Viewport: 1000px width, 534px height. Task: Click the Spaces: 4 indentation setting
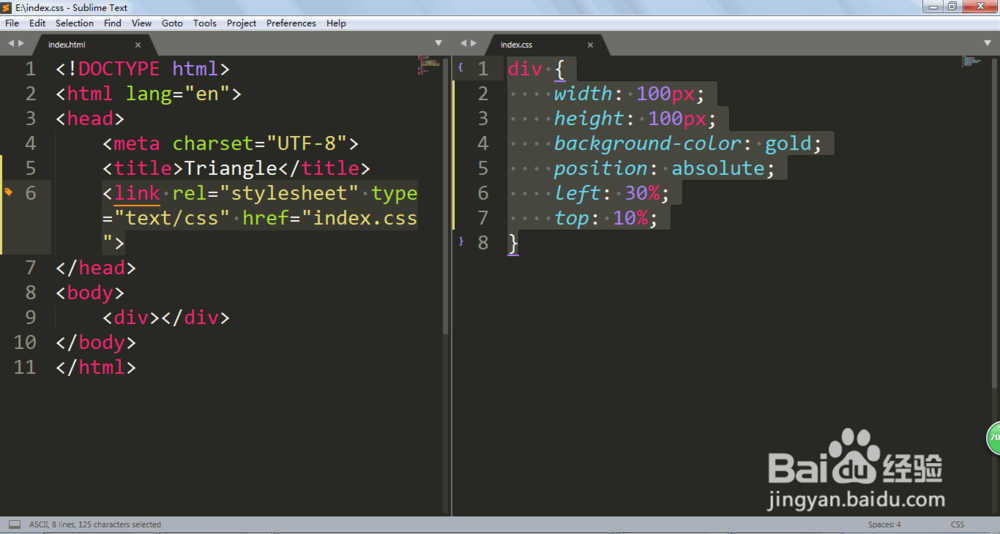click(884, 524)
